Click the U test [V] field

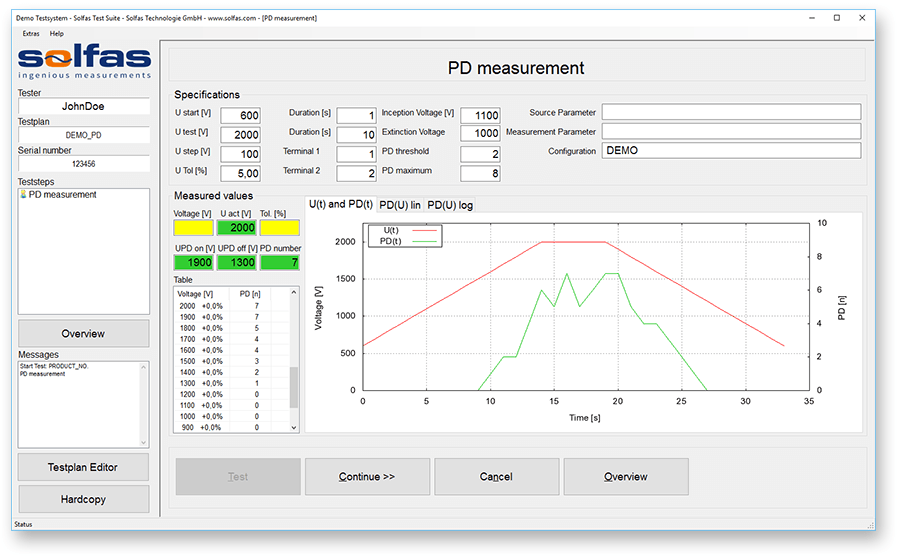240,134
